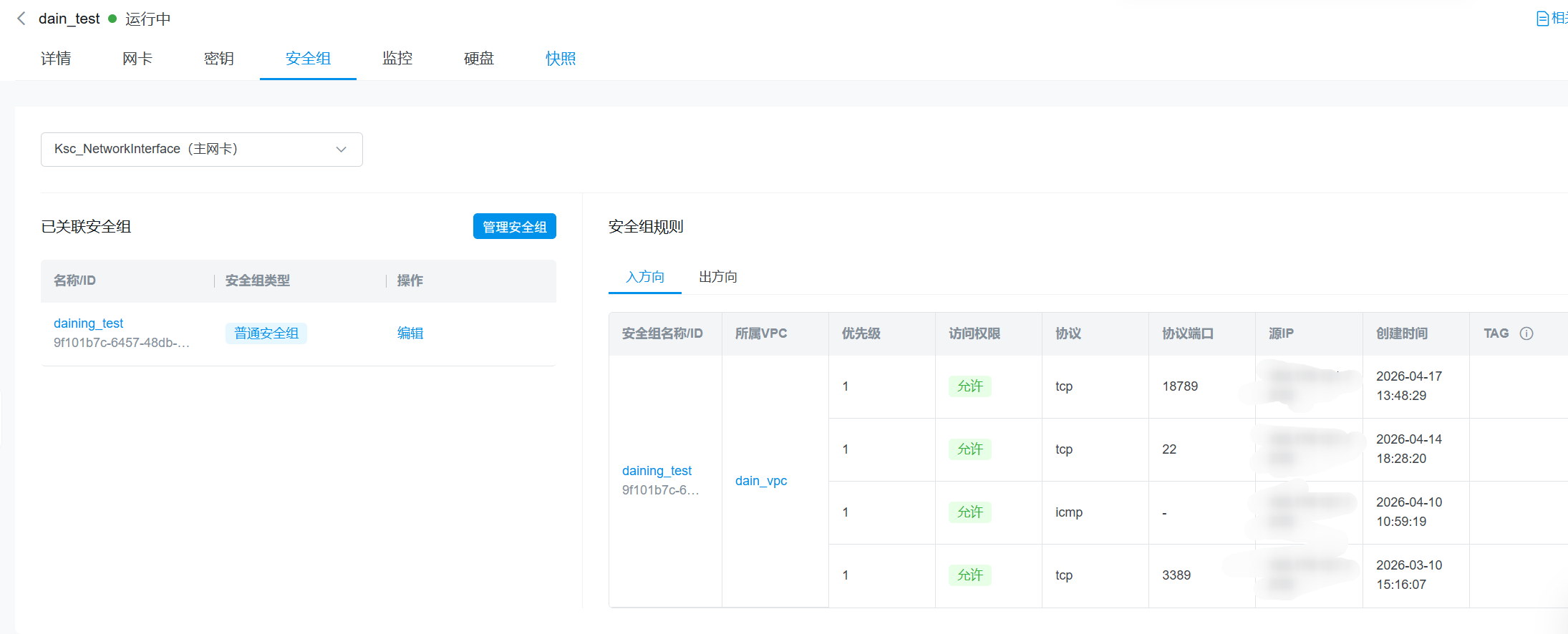Image resolution: width=1568 pixels, height=634 pixels.
Task: Go back using the left arrow icon
Action: coord(21,19)
